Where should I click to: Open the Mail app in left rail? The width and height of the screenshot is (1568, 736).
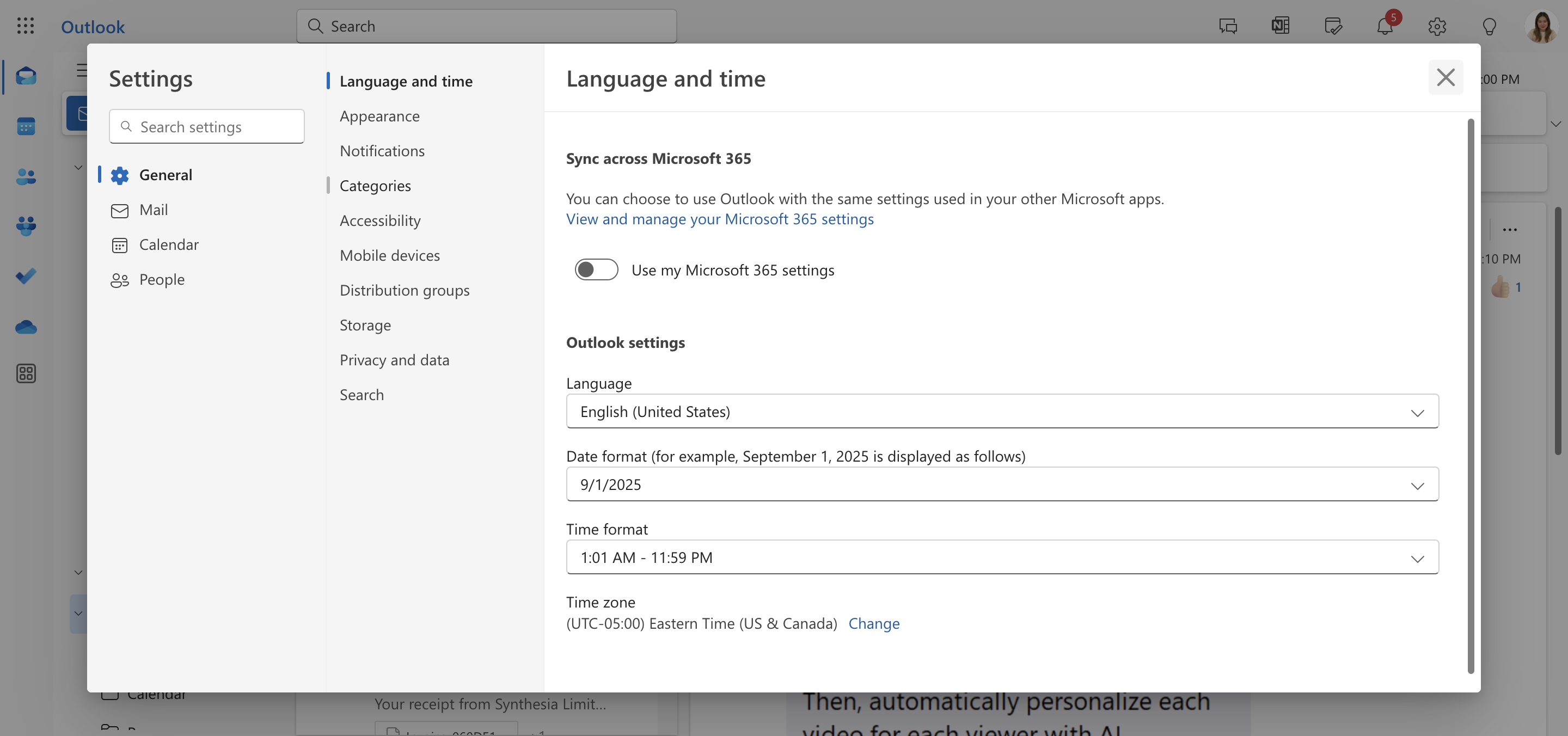pyautogui.click(x=26, y=76)
